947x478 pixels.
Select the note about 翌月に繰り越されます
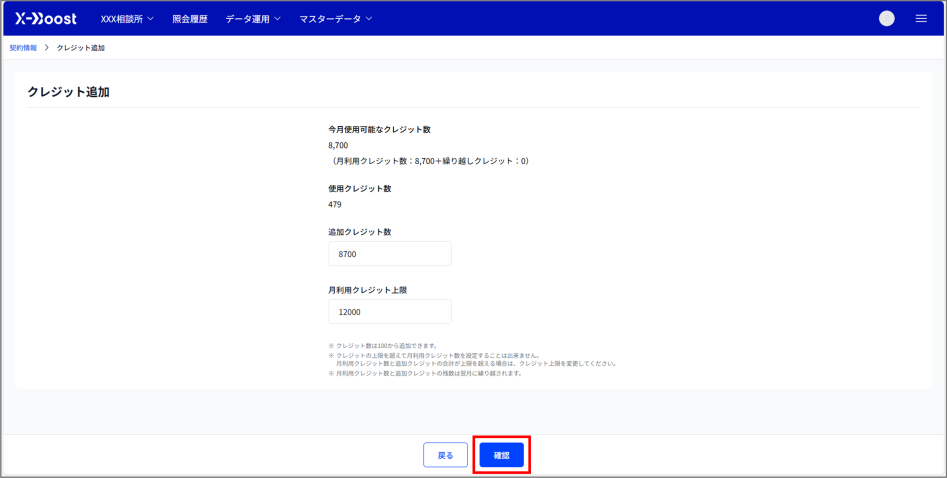pyautogui.click(x=425, y=373)
